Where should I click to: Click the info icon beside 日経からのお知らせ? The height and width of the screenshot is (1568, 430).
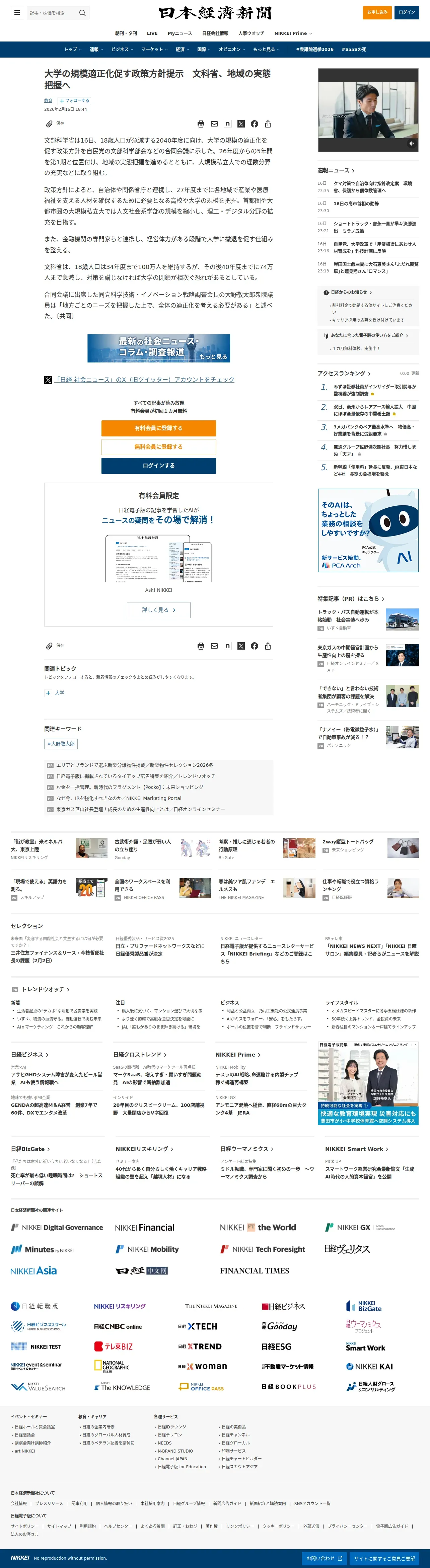[326, 292]
